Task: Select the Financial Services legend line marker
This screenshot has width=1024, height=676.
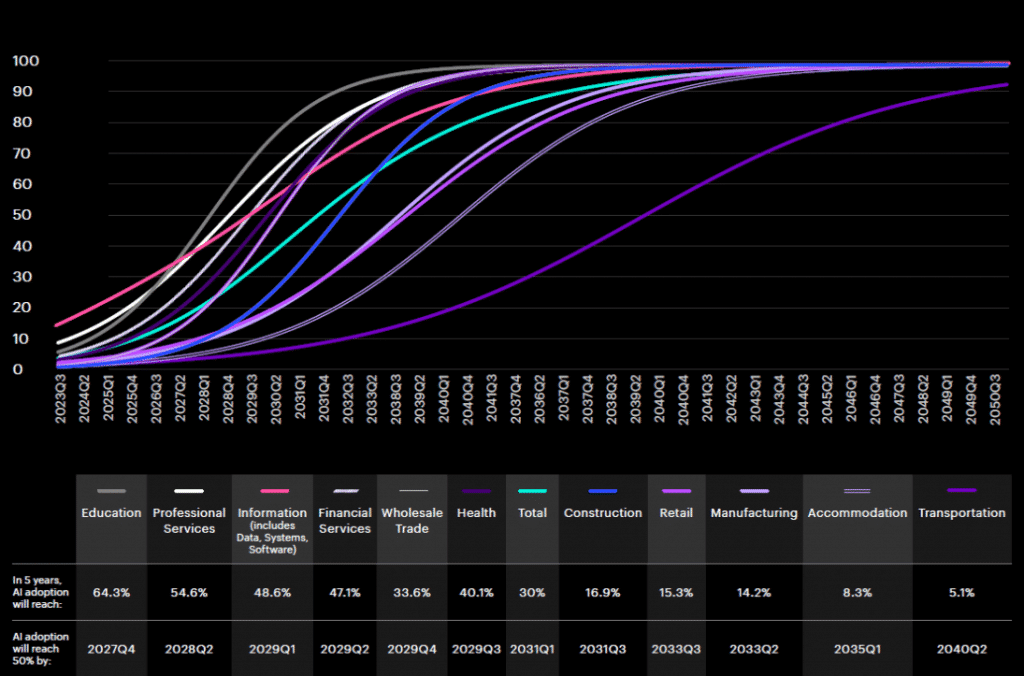Action: (345, 490)
